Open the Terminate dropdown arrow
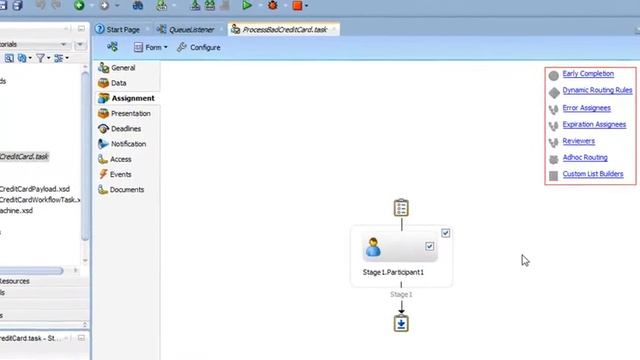 [x=307, y=6]
